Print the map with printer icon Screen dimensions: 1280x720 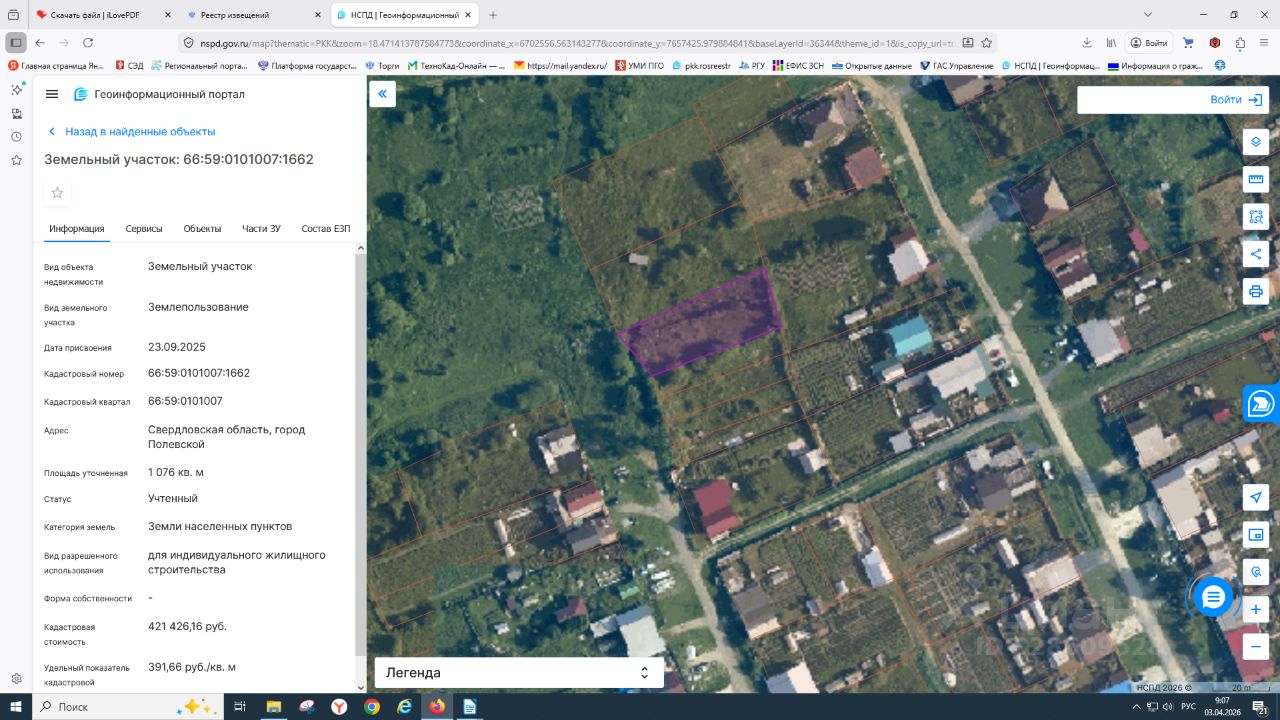click(x=1256, y=291)
